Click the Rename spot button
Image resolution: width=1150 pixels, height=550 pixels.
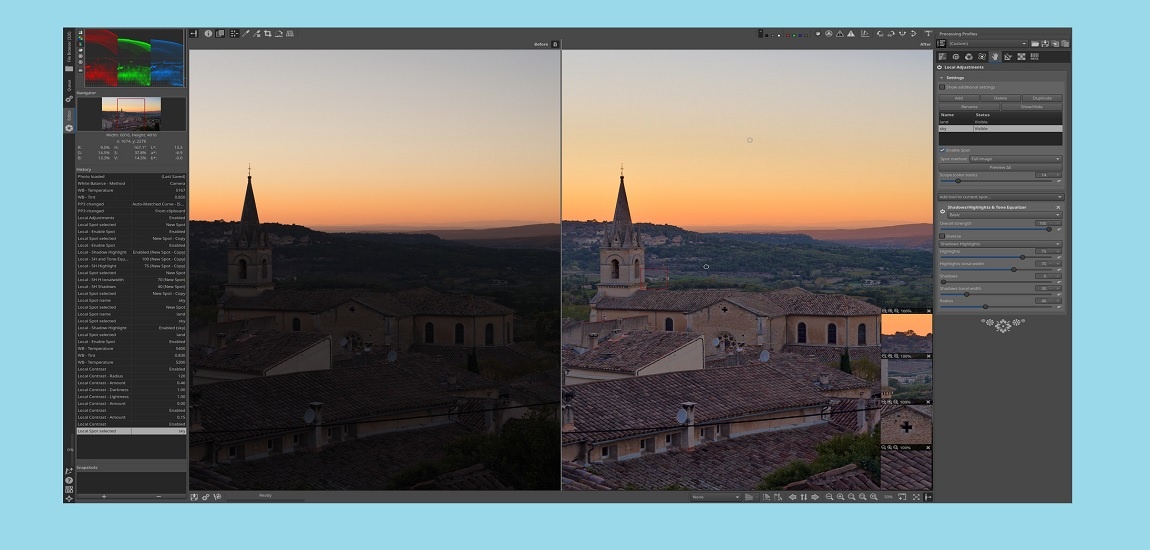(x=969, y=107)
